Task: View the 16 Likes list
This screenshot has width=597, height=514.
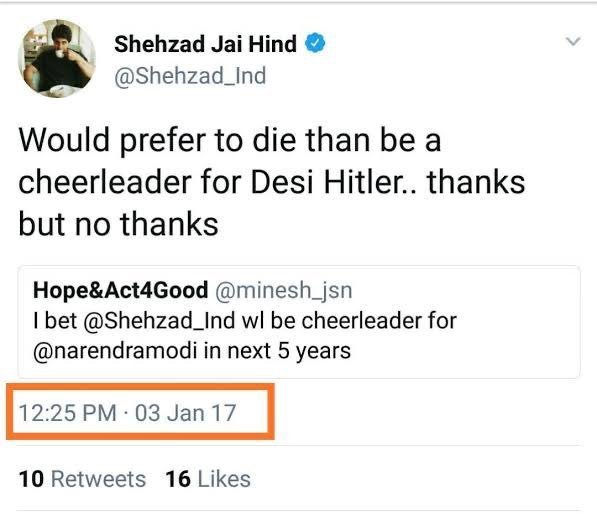Action: coord(208,479)
